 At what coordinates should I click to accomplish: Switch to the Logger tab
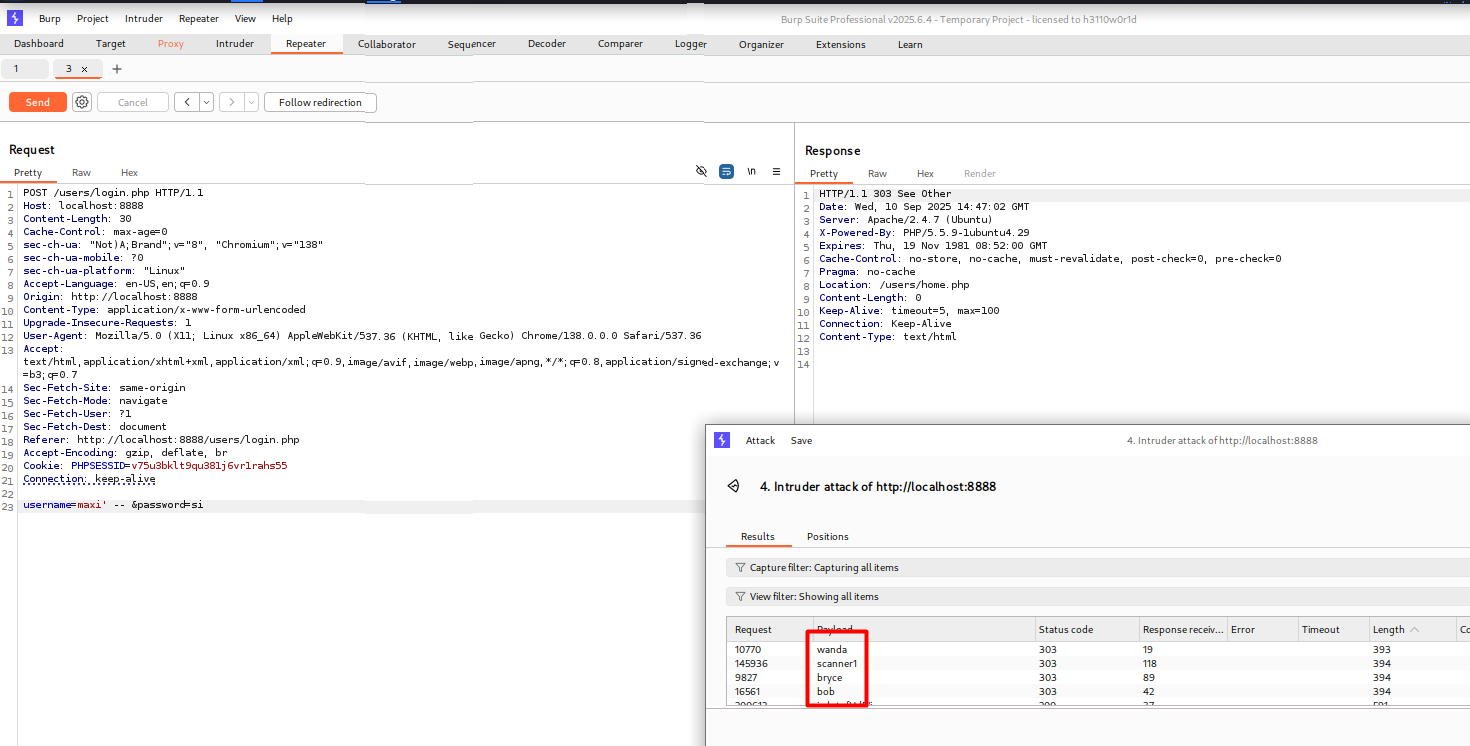point(691,44)
